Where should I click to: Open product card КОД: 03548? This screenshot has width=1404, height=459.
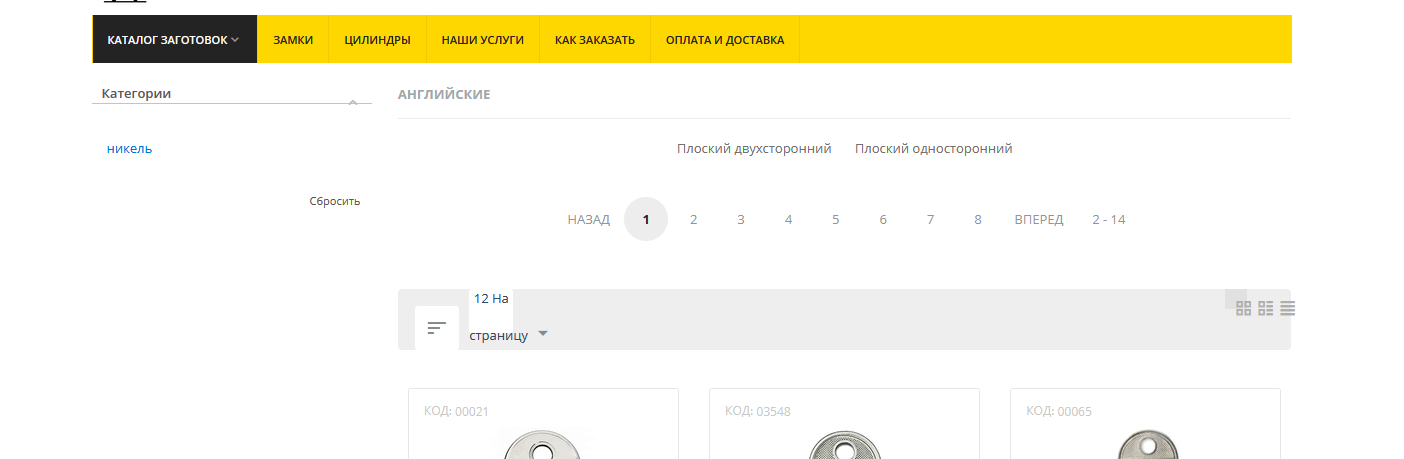coord(844,424)
